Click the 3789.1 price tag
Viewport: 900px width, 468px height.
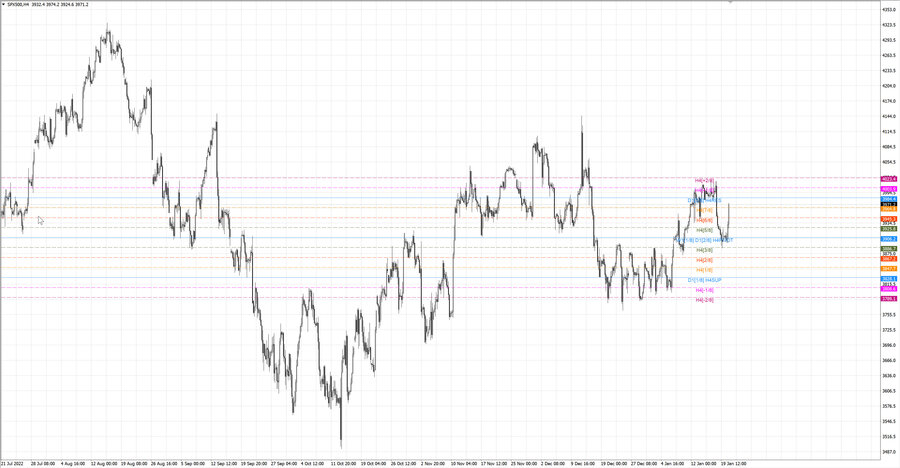(x=889, y=299)
